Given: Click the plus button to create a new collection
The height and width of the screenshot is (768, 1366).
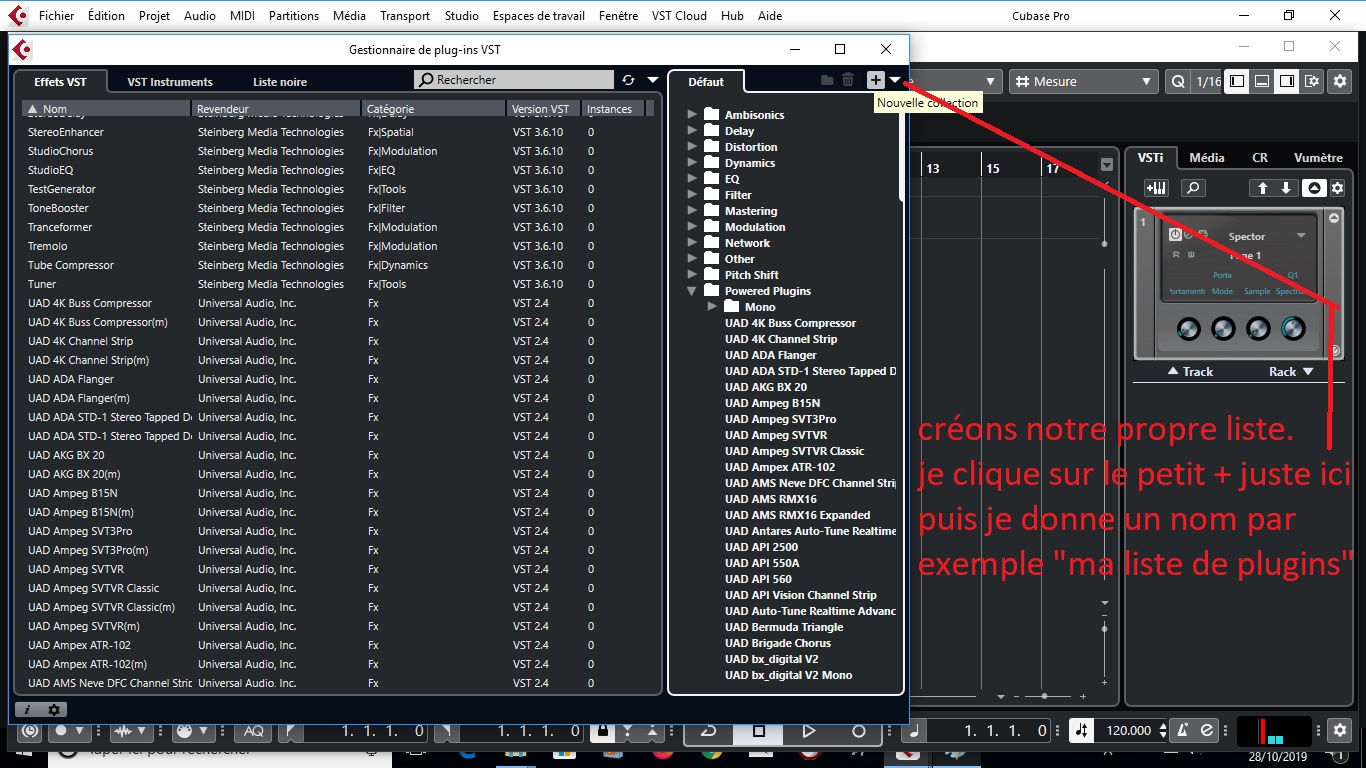Looking at the screenshot, I should coord(875,80).
